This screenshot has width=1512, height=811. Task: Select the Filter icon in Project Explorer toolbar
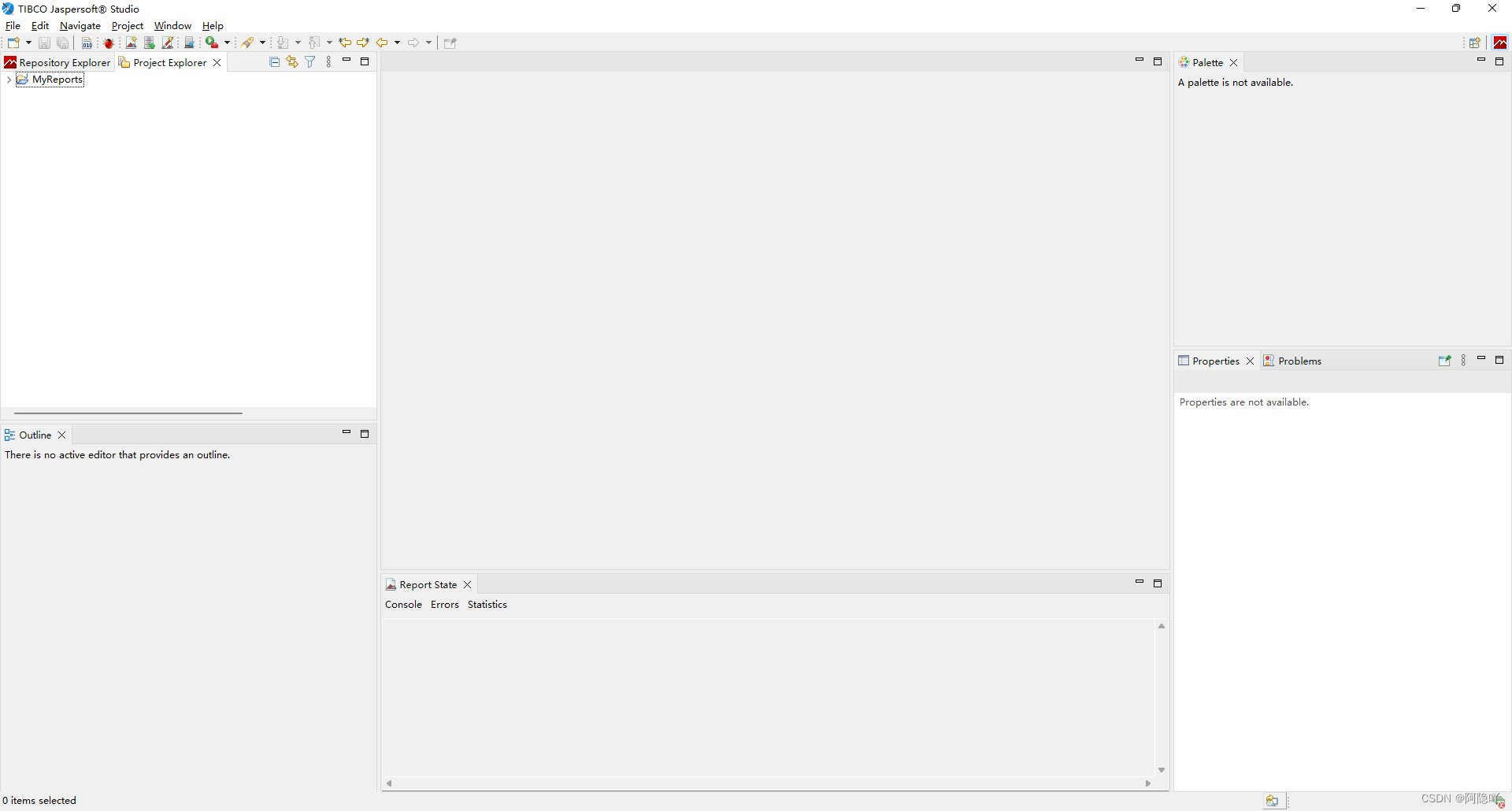tap(309, 61)
